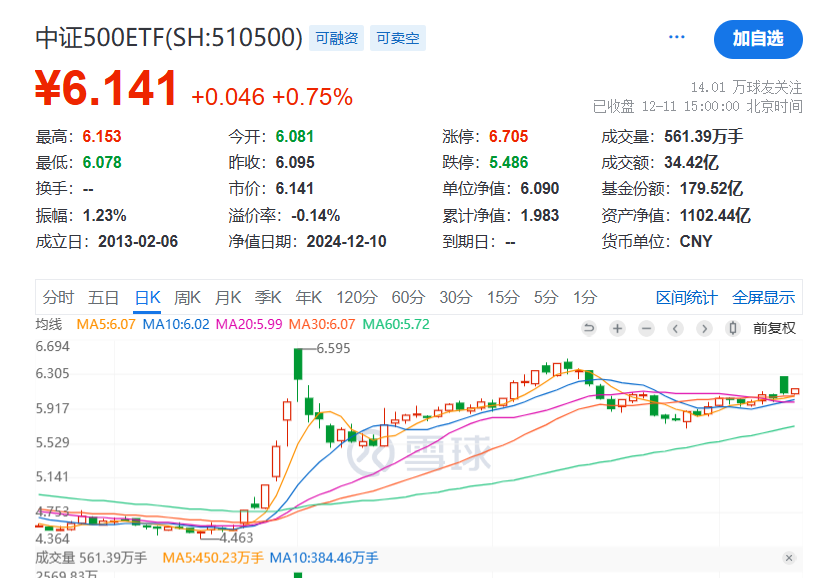Reset the chart view with the undo icon

pyautogui.click(x=589, y=329)
